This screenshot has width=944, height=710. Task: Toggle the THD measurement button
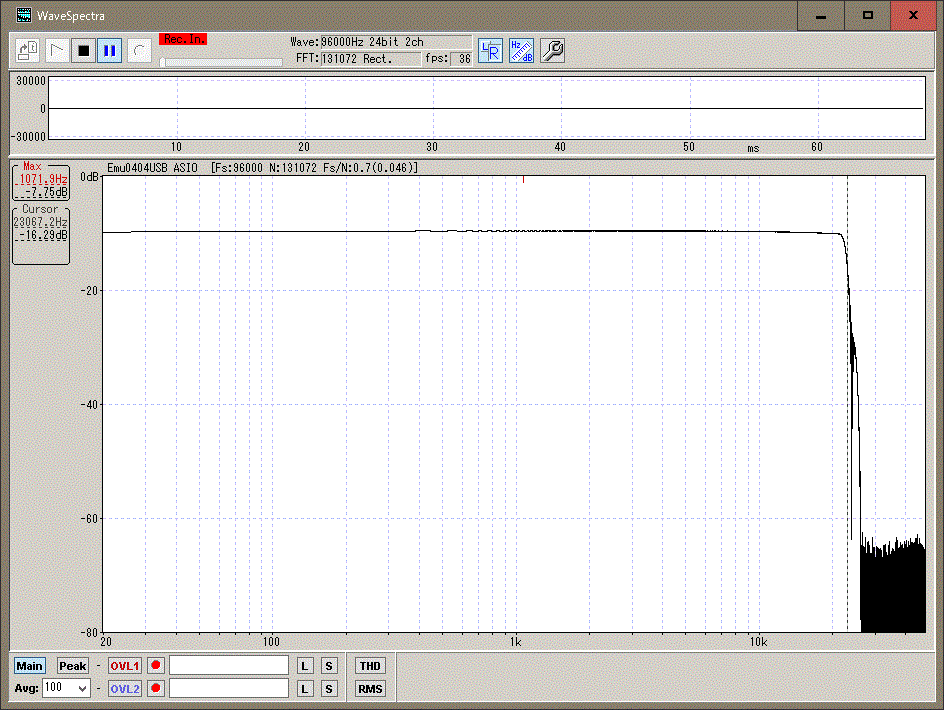point(370,665)
